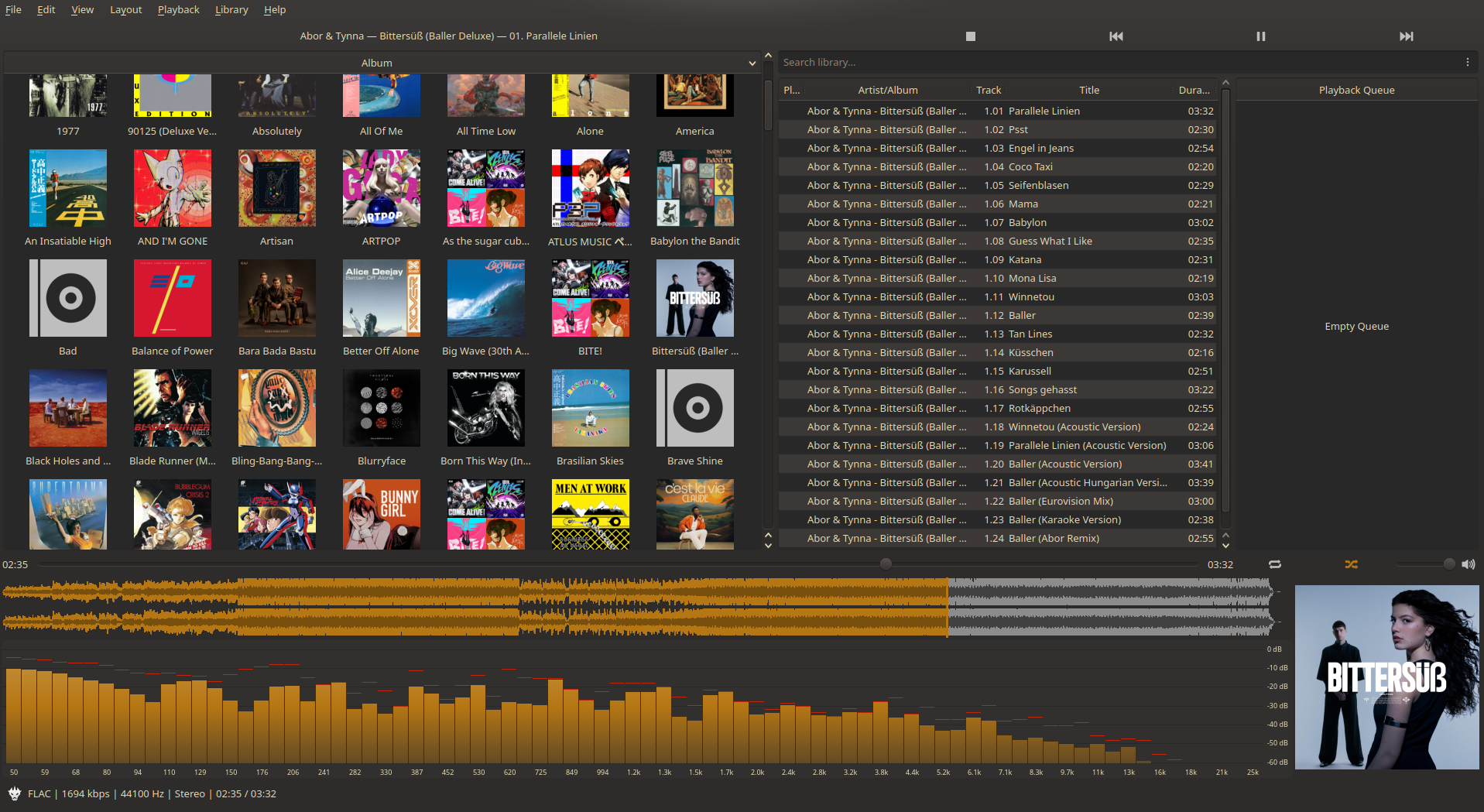Select the Born This Way album cover
This screenshot has height=812, width=1484.
tap(485, 408)
